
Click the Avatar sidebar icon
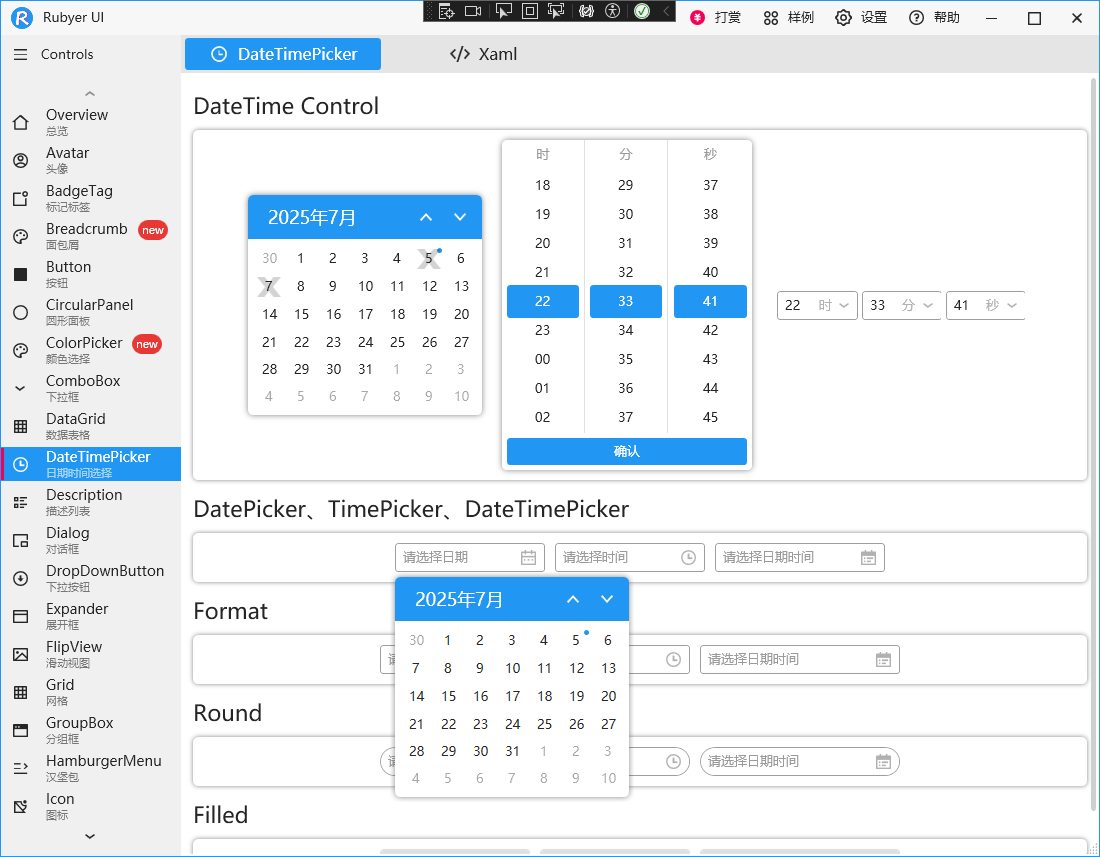tap(21, 161)
